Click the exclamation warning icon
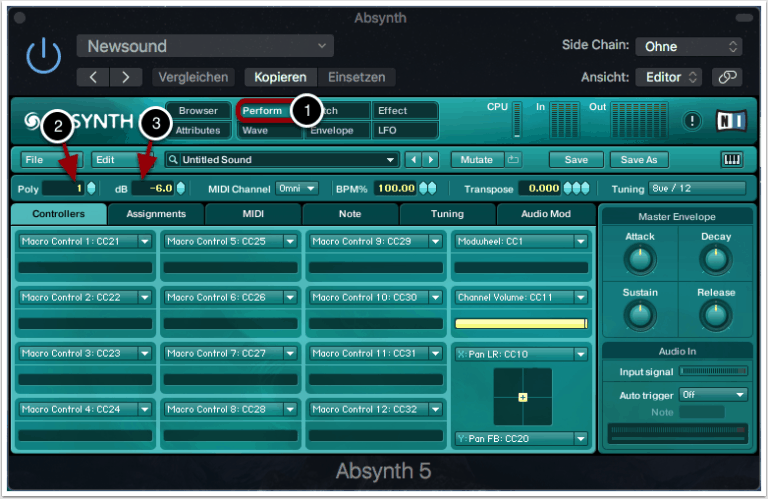Viewport: 768px width, 499px height. tap(692, 120)
